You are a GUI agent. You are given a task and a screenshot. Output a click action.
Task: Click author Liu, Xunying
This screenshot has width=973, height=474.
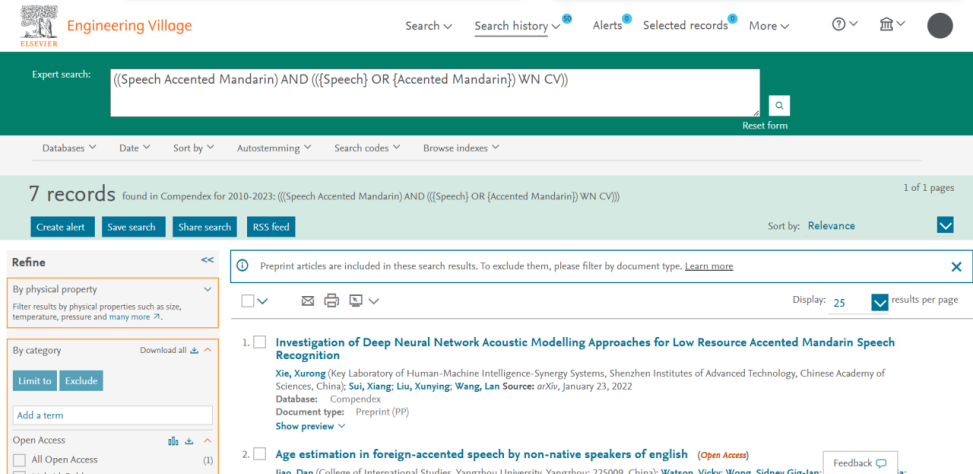(423, 386)
